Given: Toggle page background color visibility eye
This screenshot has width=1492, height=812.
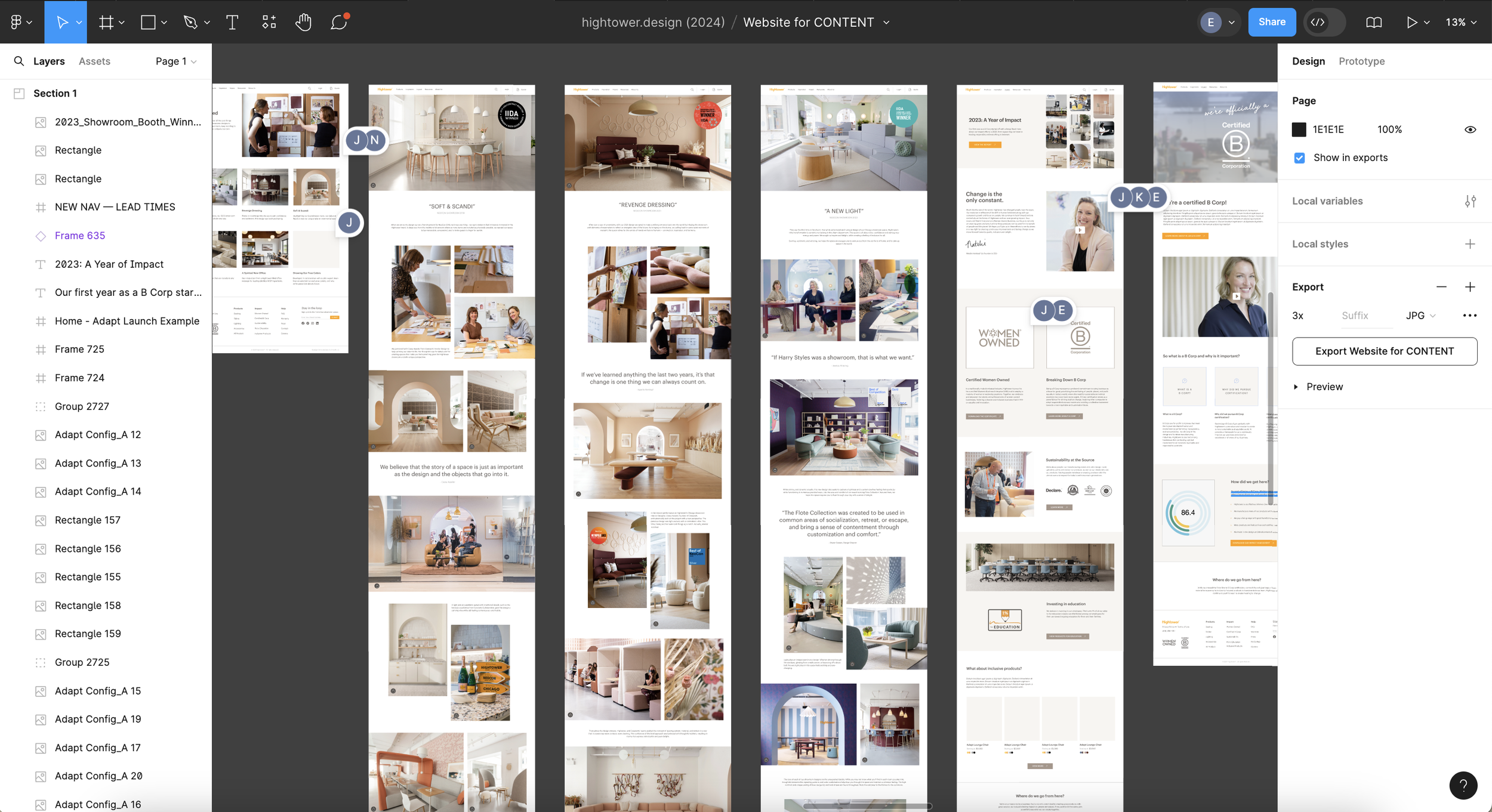Looking at the screenshot, I should pyautogui.click(x=1470, y=129).
